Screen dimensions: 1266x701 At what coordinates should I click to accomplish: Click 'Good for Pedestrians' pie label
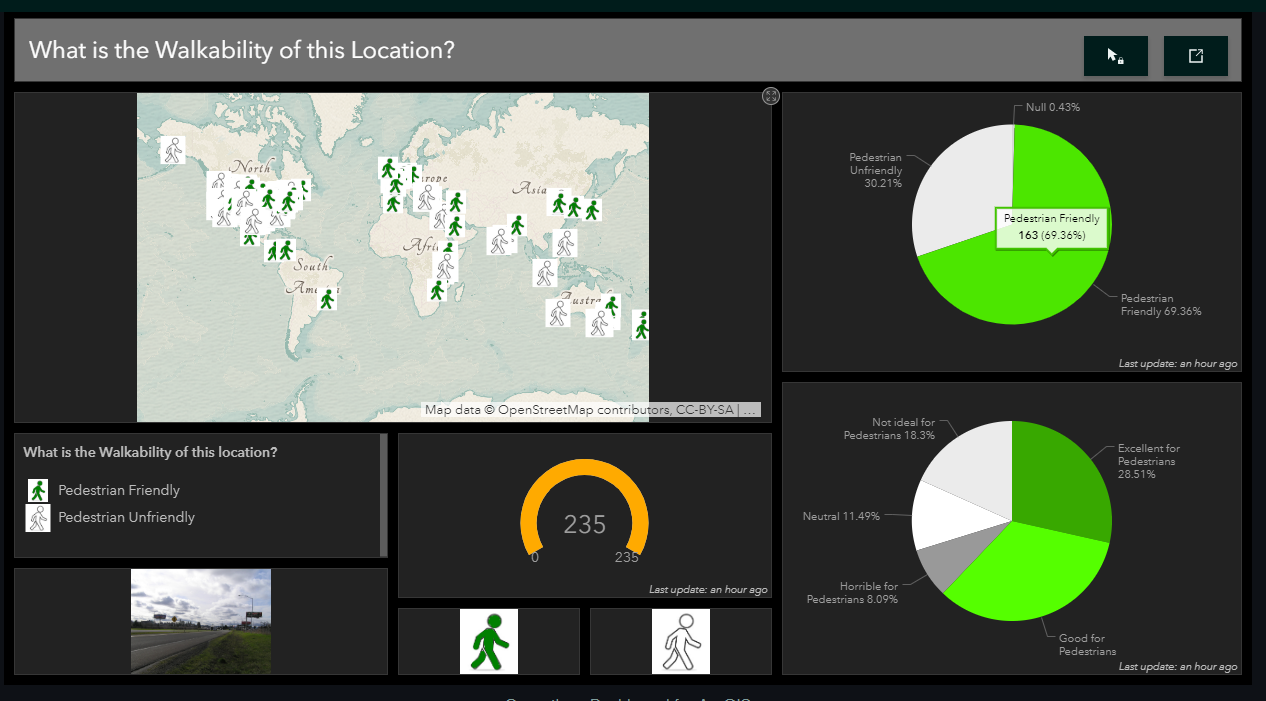(x=1088, y=645)
